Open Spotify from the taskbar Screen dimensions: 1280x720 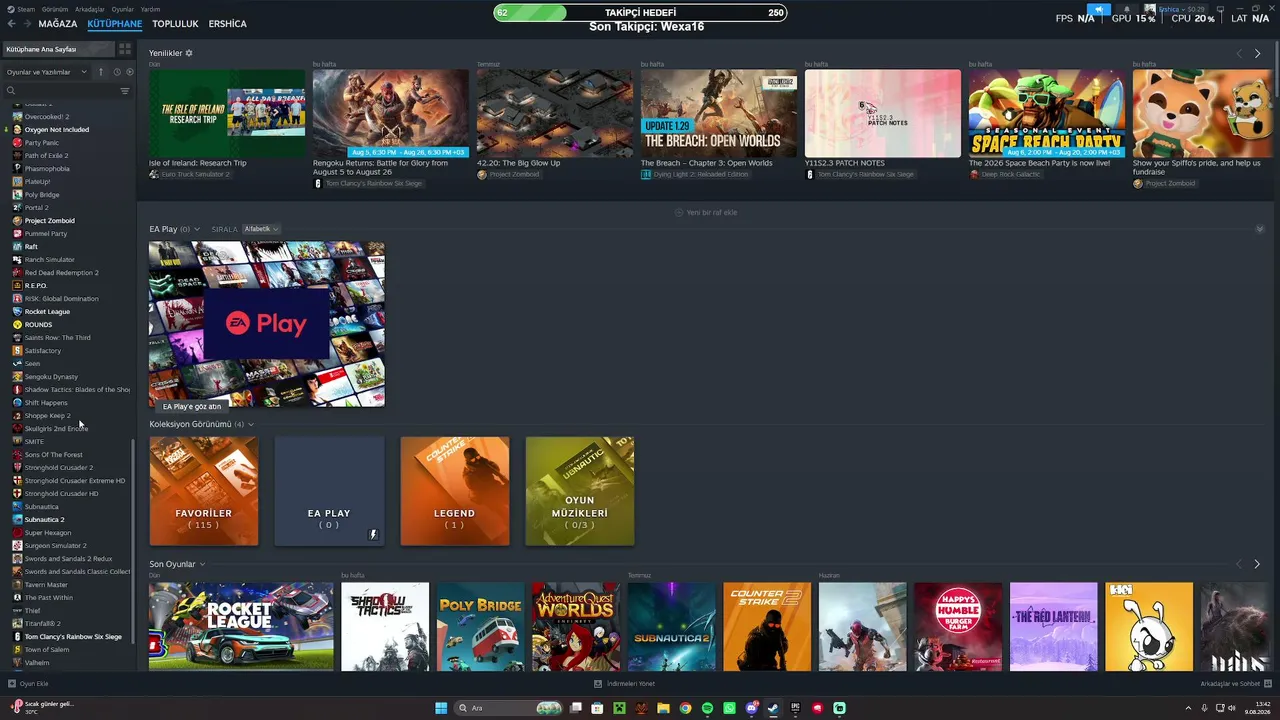(x=707, y=708)
